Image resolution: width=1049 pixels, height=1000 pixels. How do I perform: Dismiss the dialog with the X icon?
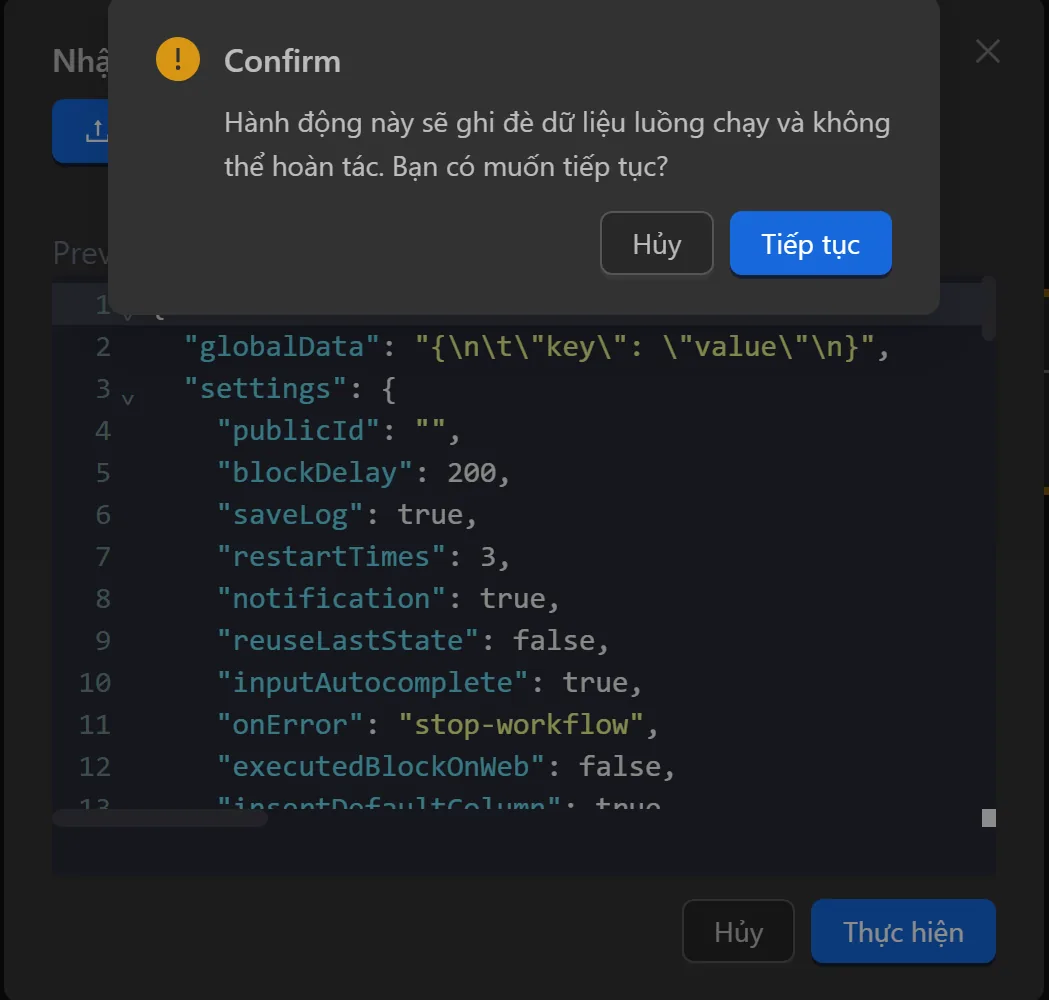point(987,50)
